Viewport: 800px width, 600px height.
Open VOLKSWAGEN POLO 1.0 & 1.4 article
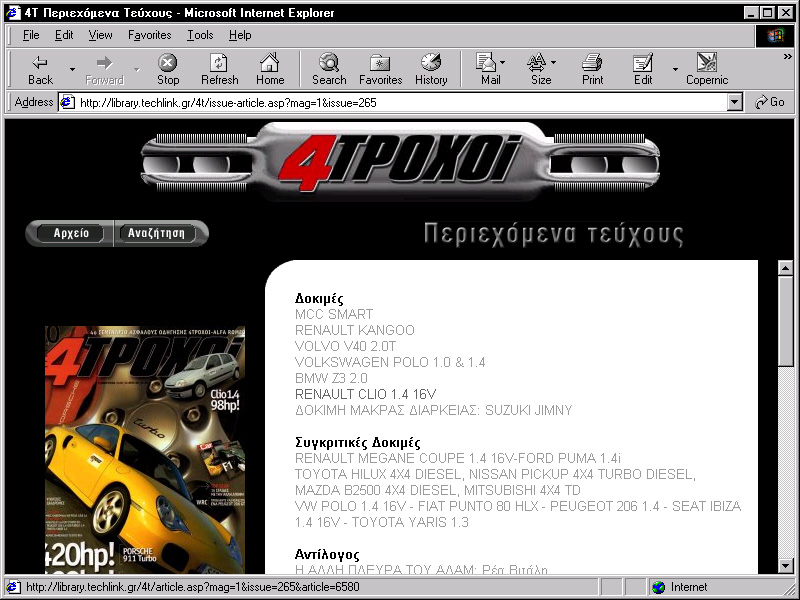point(390,362)
